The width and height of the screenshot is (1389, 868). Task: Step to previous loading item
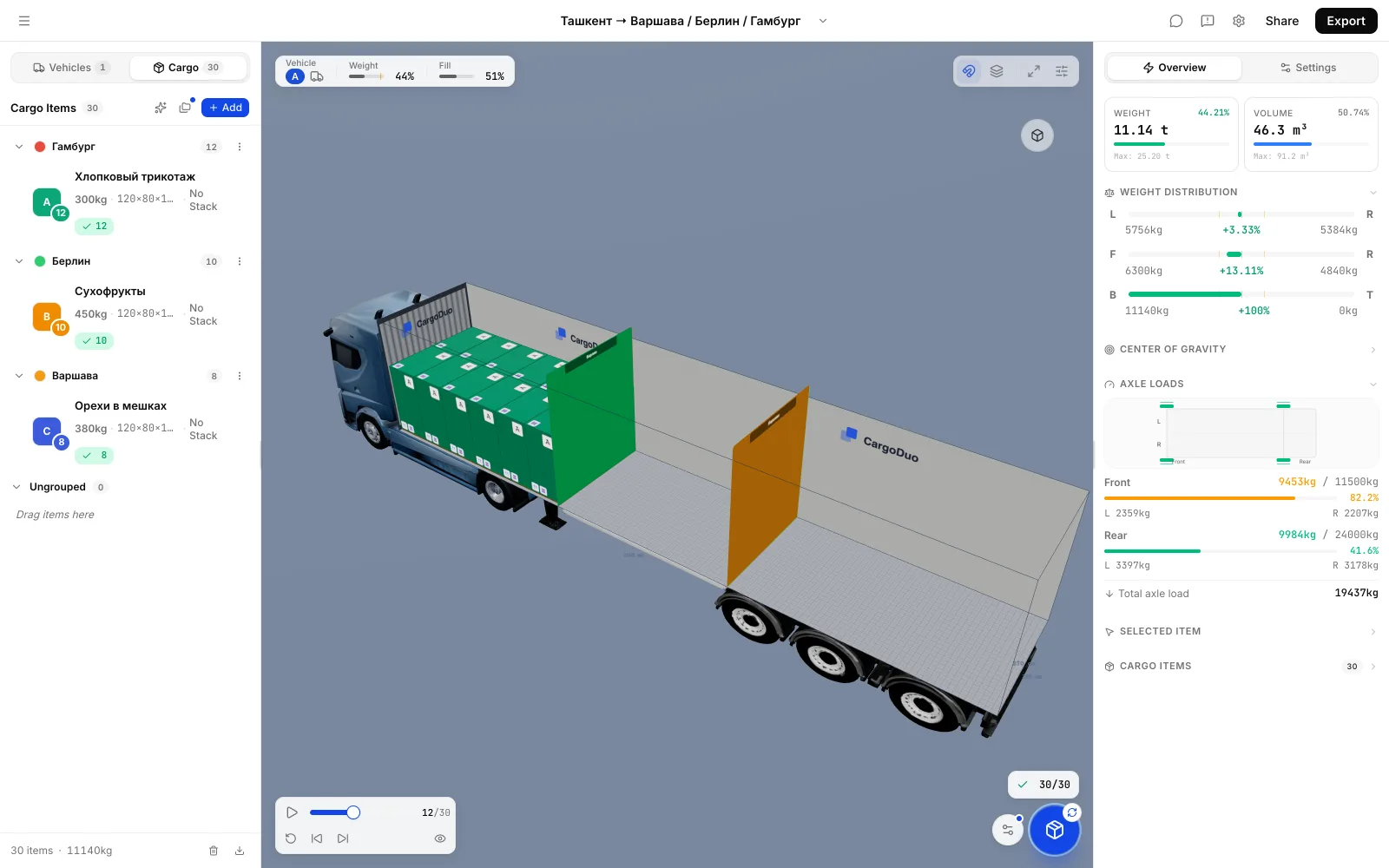317,838
